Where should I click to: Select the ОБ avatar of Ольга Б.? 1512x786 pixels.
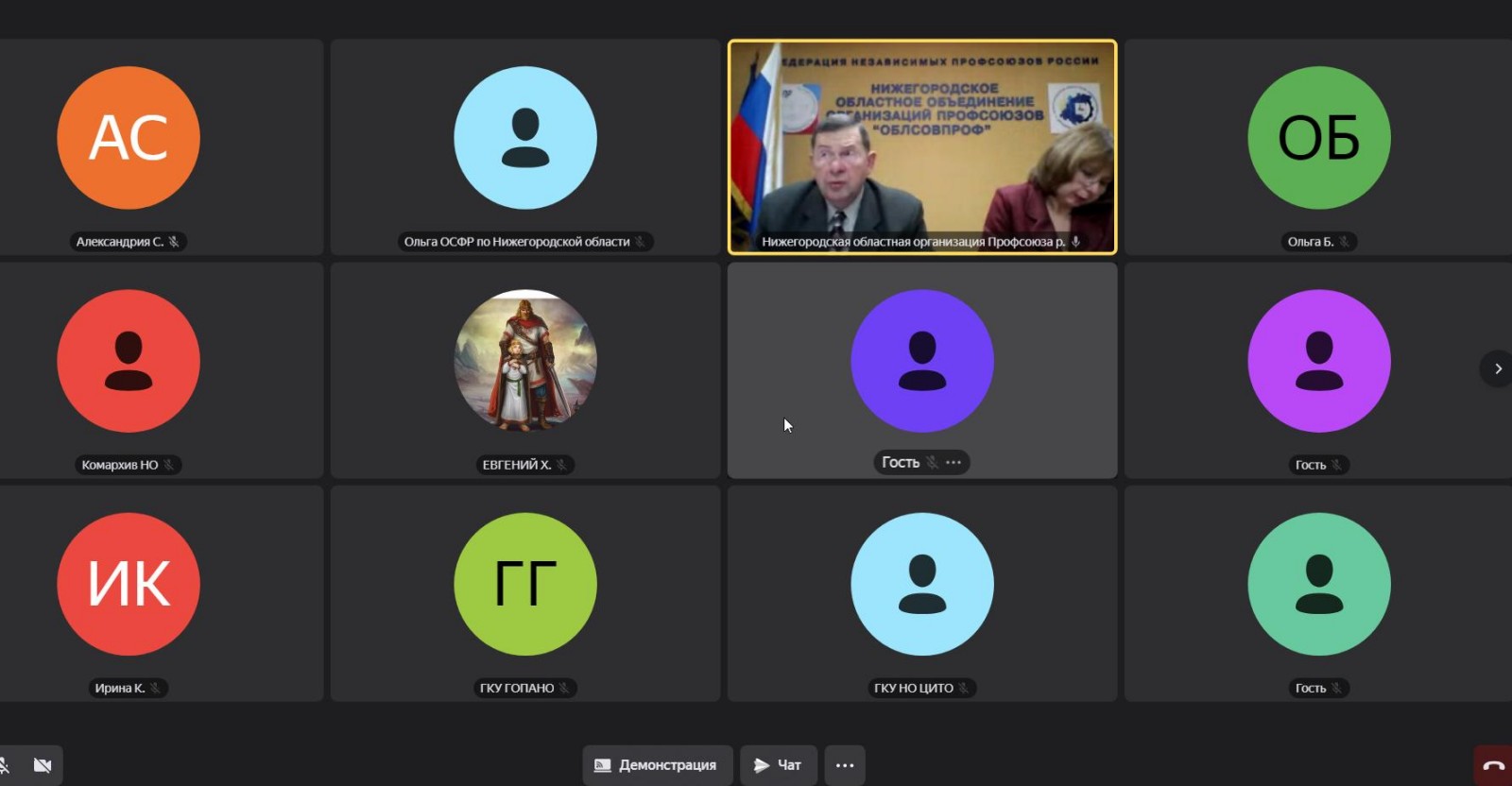click(1318, 138)
